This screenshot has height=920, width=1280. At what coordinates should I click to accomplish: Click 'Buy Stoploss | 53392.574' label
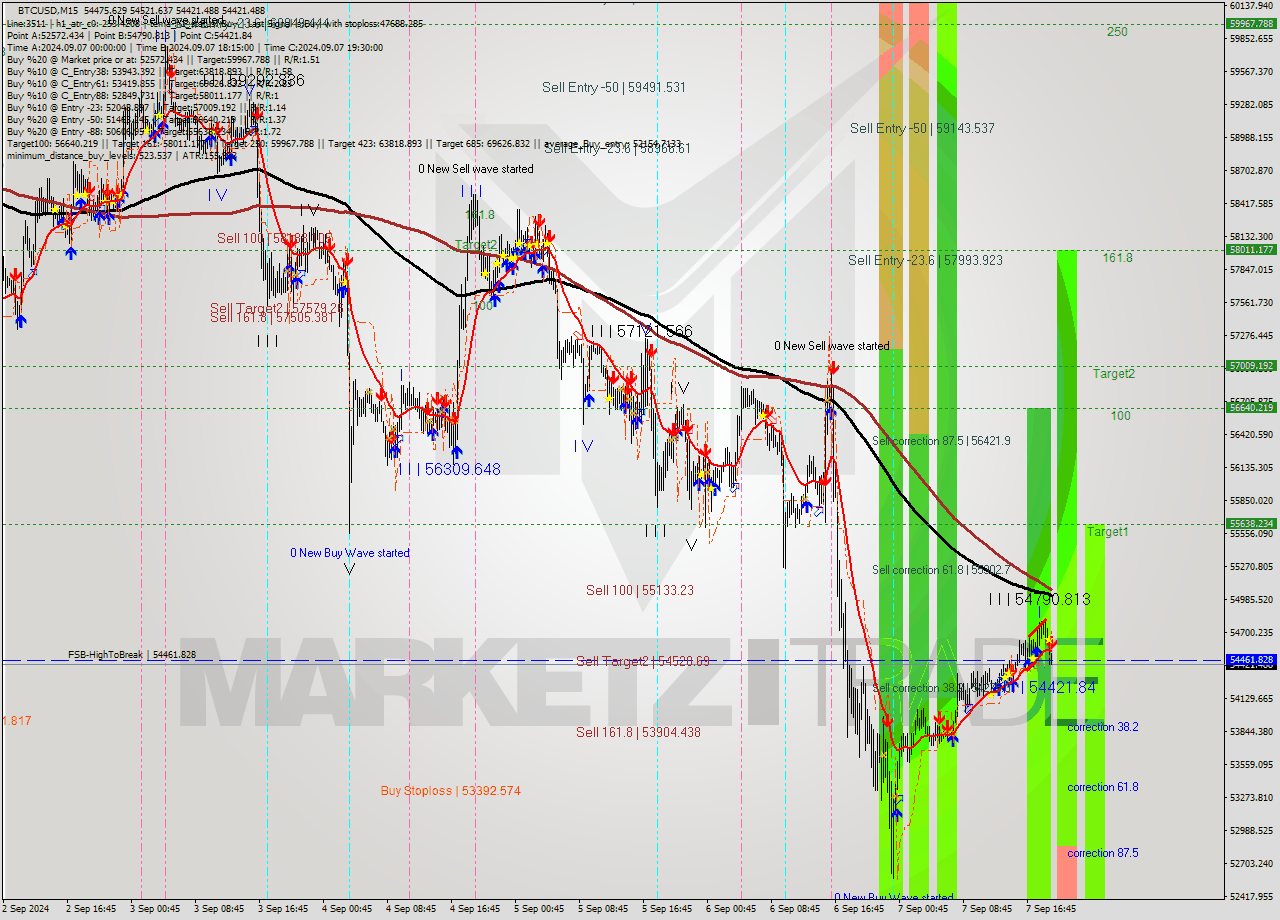(x=450, y=790)
